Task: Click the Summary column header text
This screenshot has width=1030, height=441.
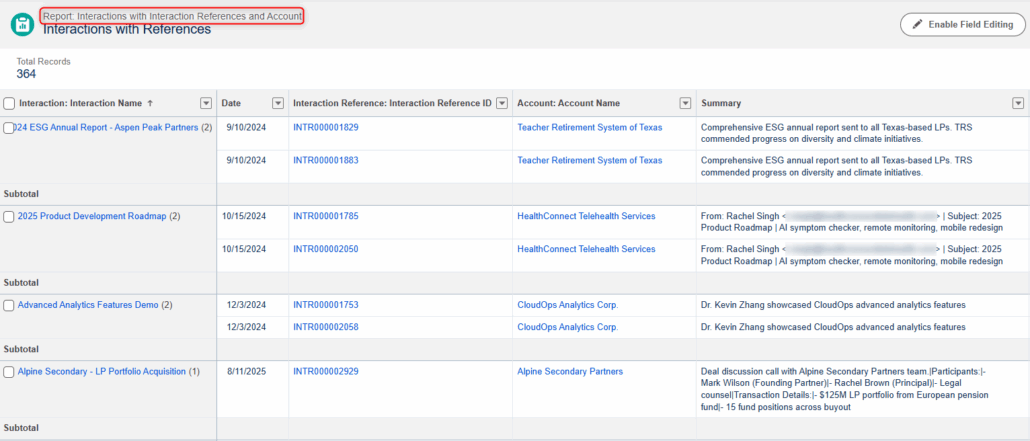Action: point(721,103)
